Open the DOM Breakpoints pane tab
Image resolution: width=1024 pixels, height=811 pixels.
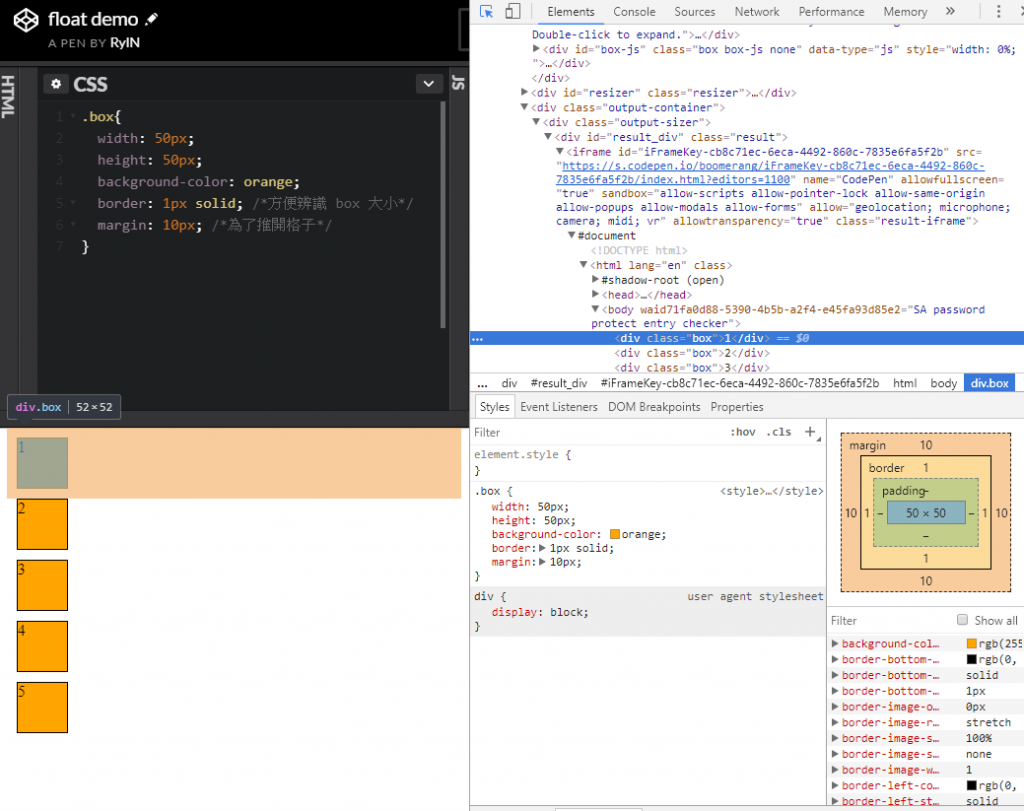pos(654,407)
